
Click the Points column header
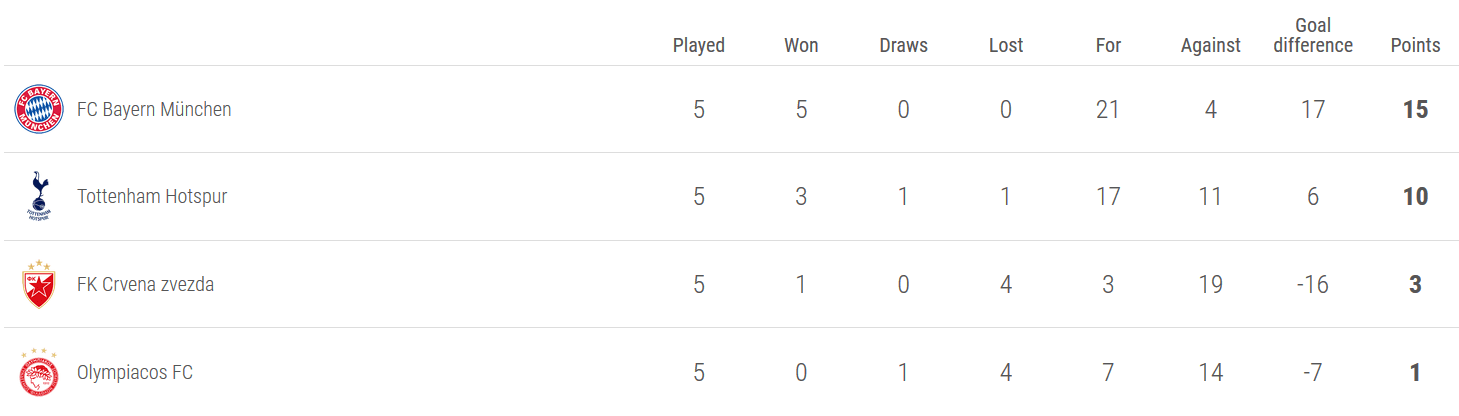(1415, 45)
